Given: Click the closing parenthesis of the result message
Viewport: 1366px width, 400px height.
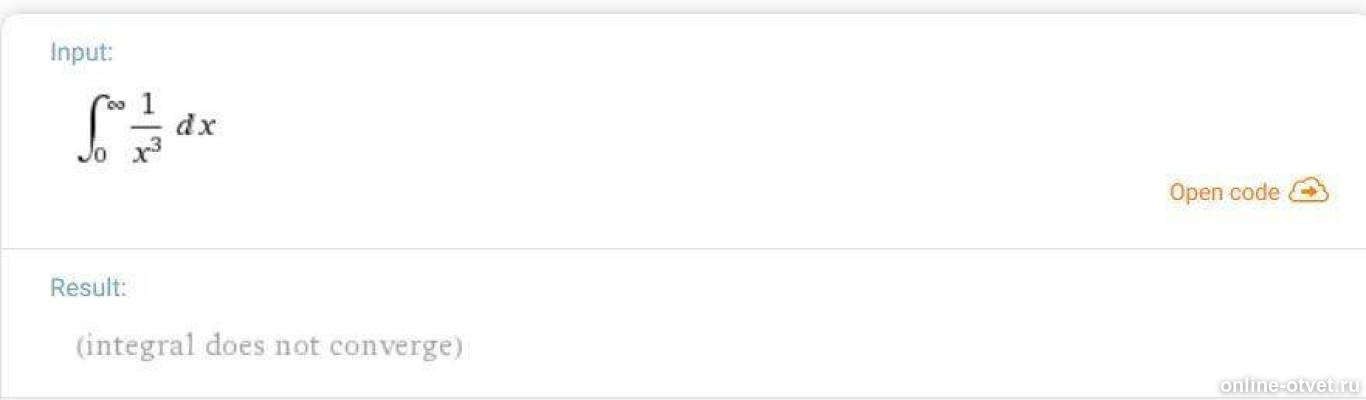Looking at the screenshot, I should (x=458, y=347).
